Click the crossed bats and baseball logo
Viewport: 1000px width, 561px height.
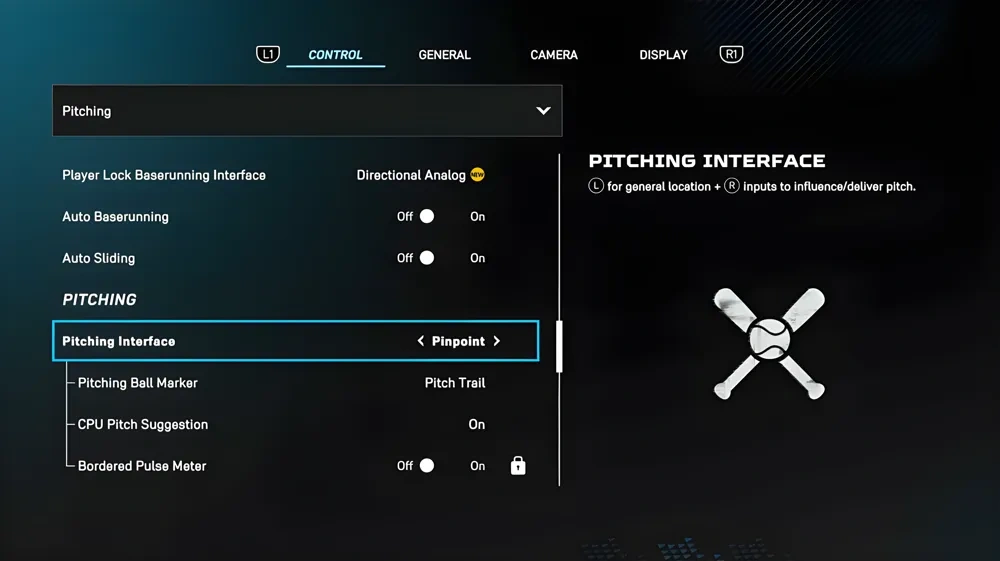[769, 343]
